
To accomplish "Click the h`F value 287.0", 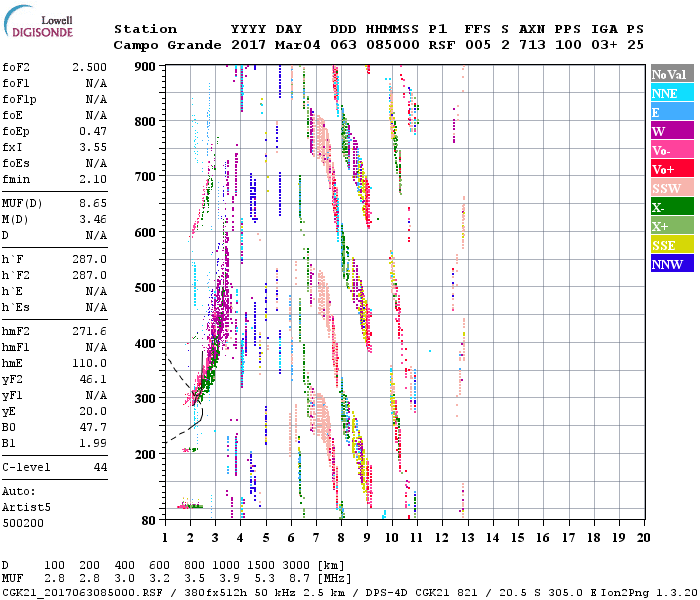I will 89,260.
